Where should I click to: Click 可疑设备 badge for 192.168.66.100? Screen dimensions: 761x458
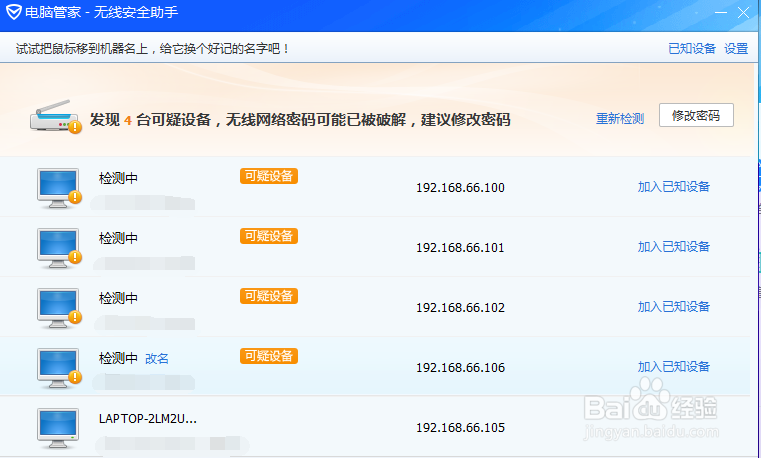[x=268, y=176]
